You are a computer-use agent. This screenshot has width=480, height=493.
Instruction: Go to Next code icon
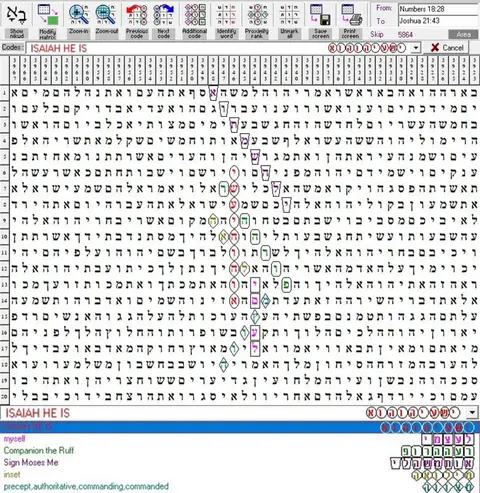click(163, 15)
